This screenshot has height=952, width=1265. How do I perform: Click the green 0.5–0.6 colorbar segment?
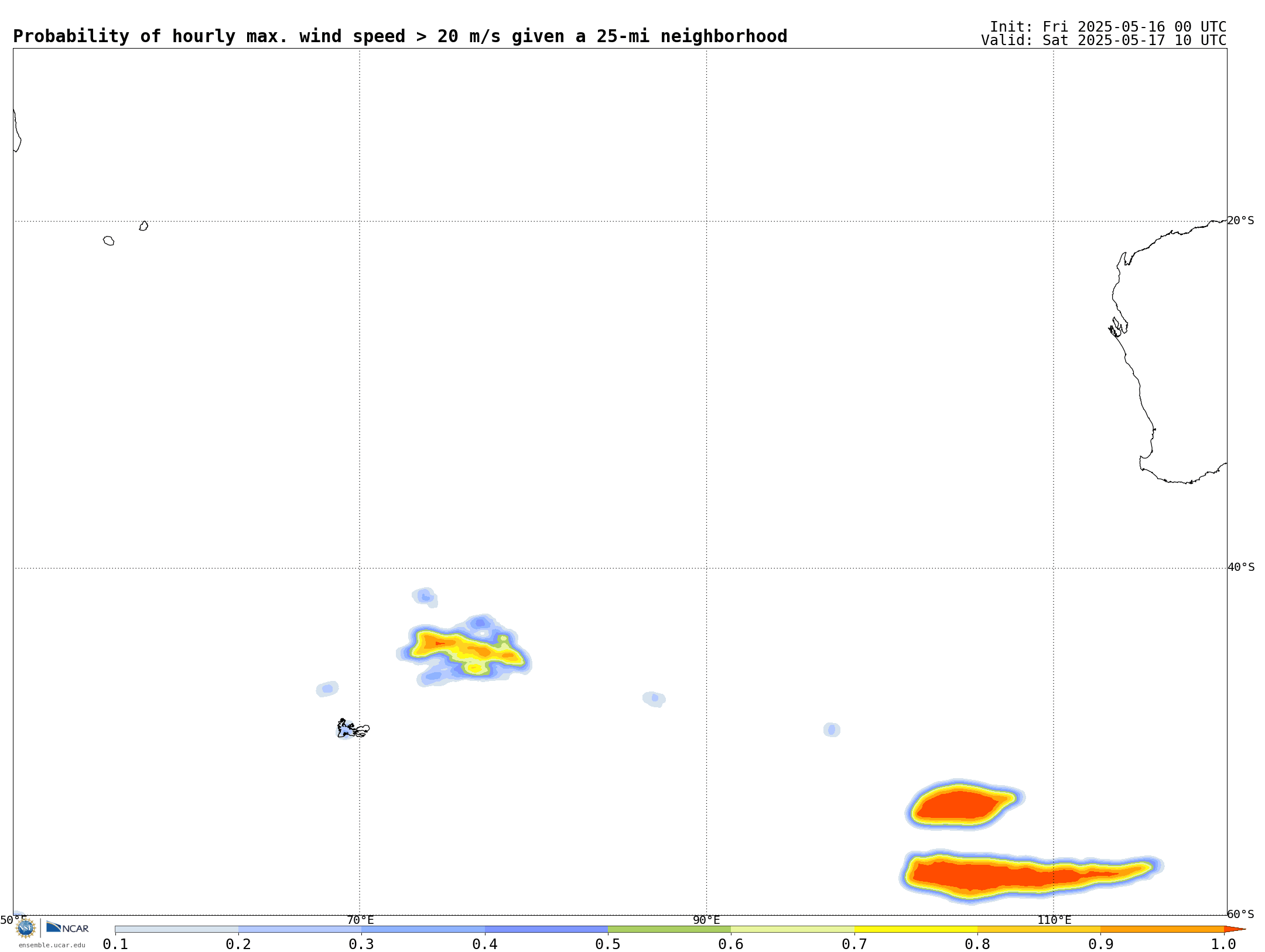tap(669, 929)
